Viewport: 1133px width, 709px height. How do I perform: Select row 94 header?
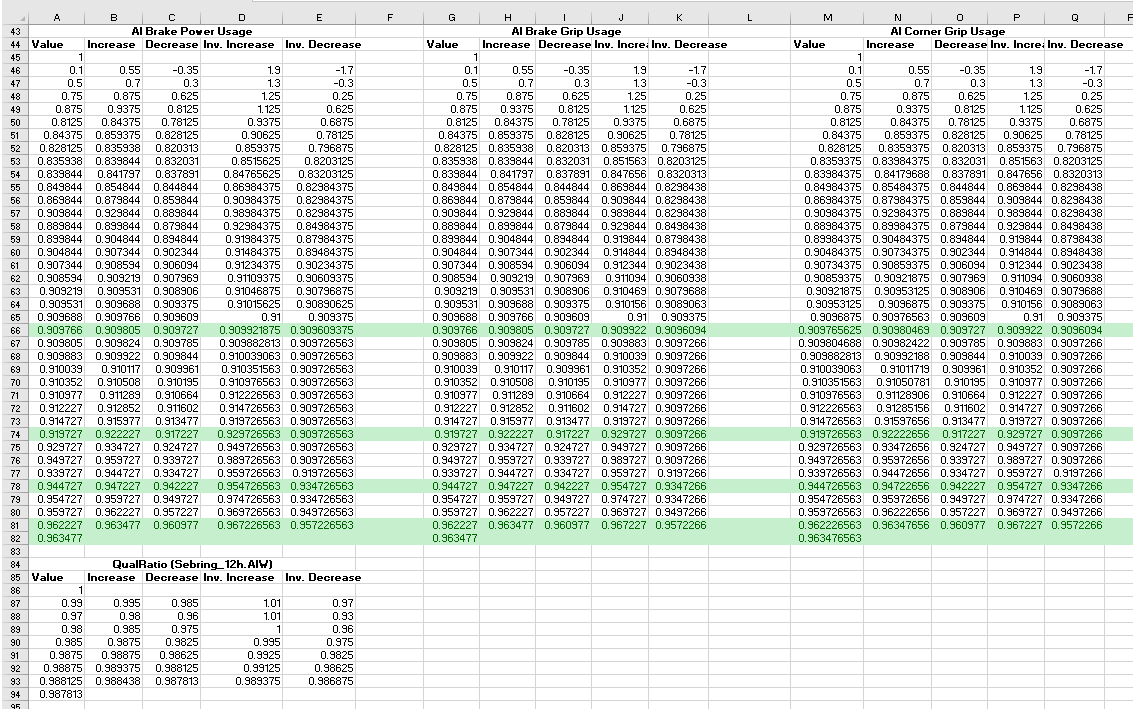tap(14, 695)
